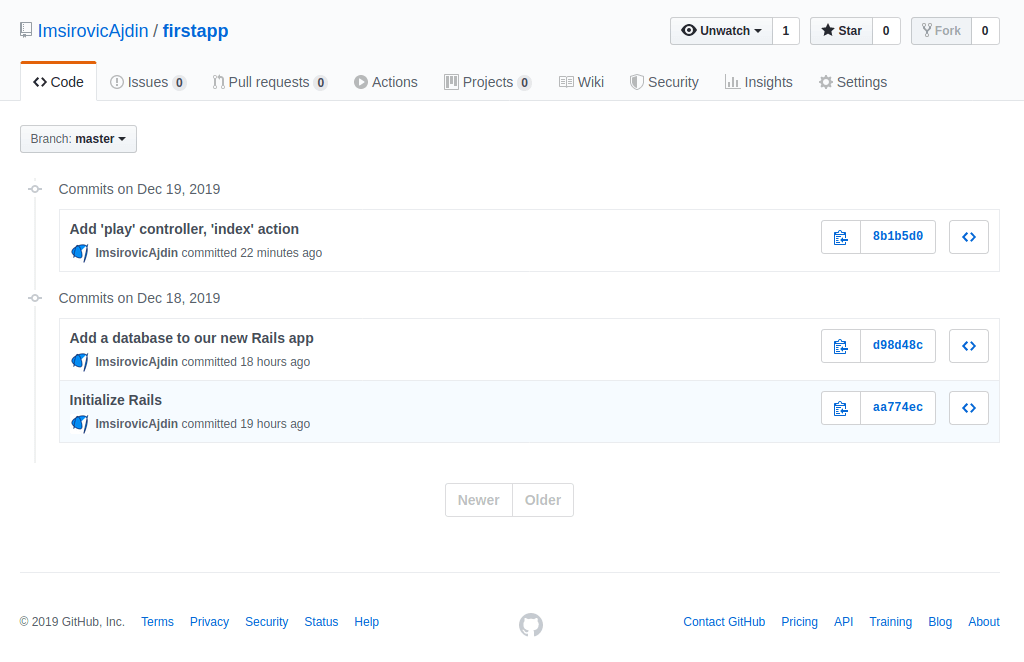Open About link in footer

click(984, 622)
